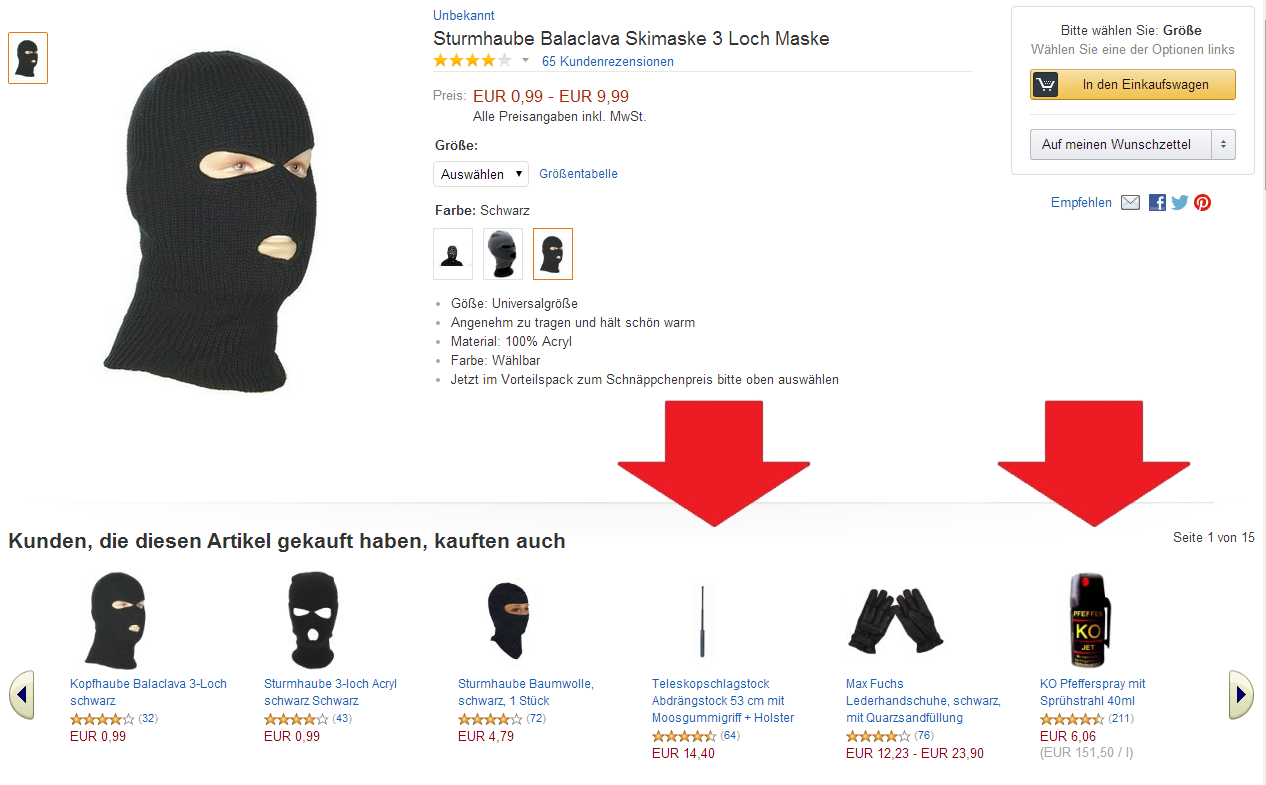
Task: Select the grey balaclava color variant
Action: [x=503, y=254]
